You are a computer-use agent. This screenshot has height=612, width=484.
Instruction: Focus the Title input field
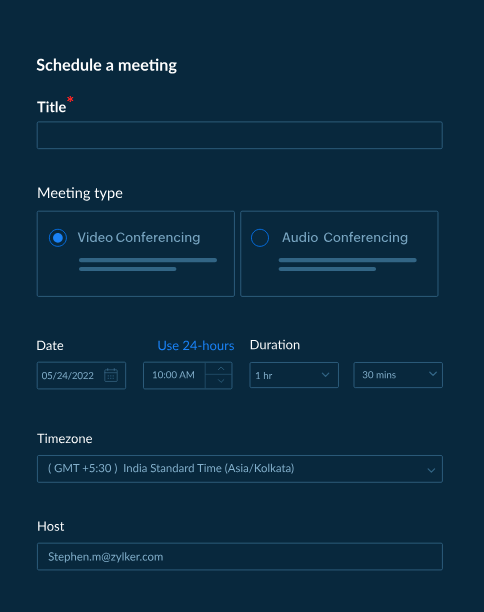coord(240,135)
